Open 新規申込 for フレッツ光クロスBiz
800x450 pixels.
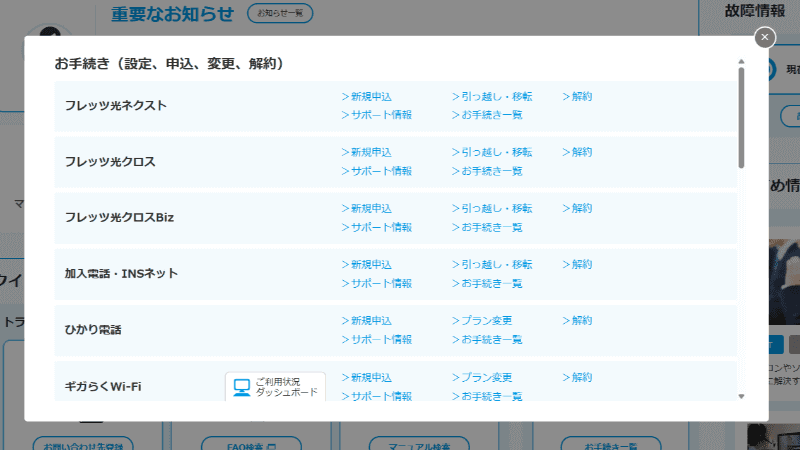point(367,208)
